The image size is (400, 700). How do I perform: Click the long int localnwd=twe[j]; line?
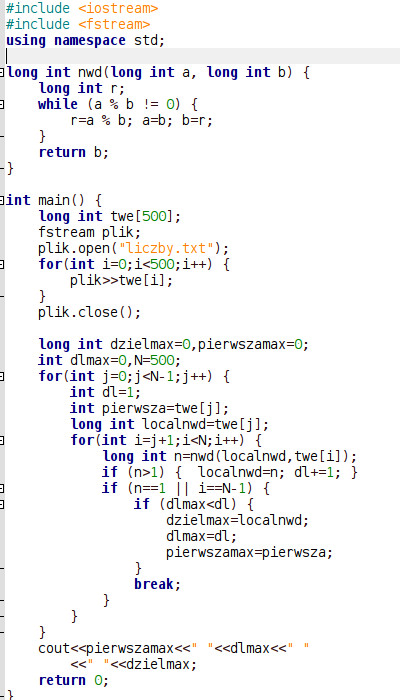click(170, 425)
